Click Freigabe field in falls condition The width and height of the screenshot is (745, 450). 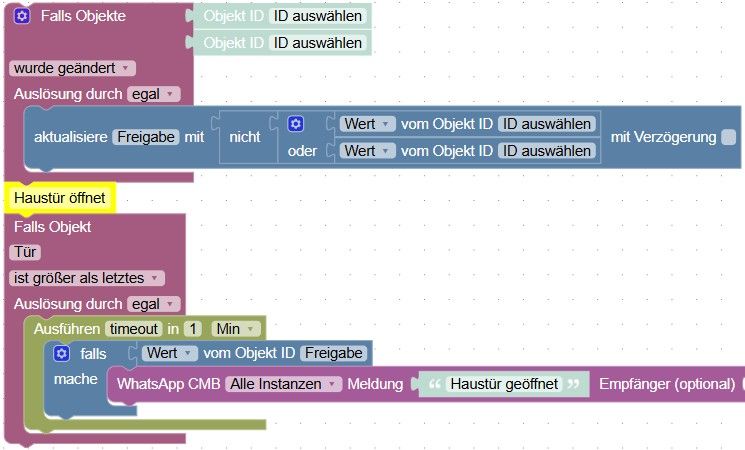pos(334,353)
